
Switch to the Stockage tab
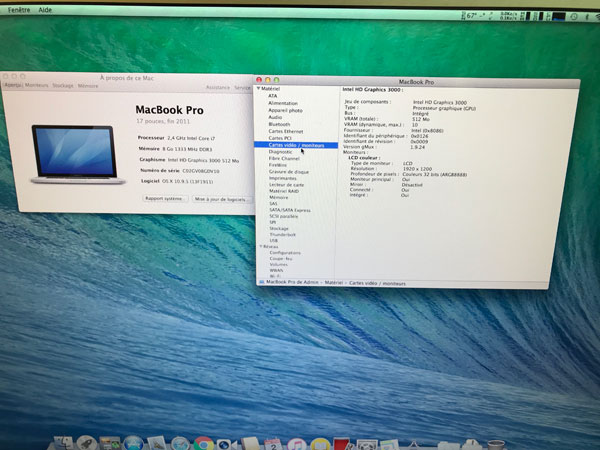63,86
